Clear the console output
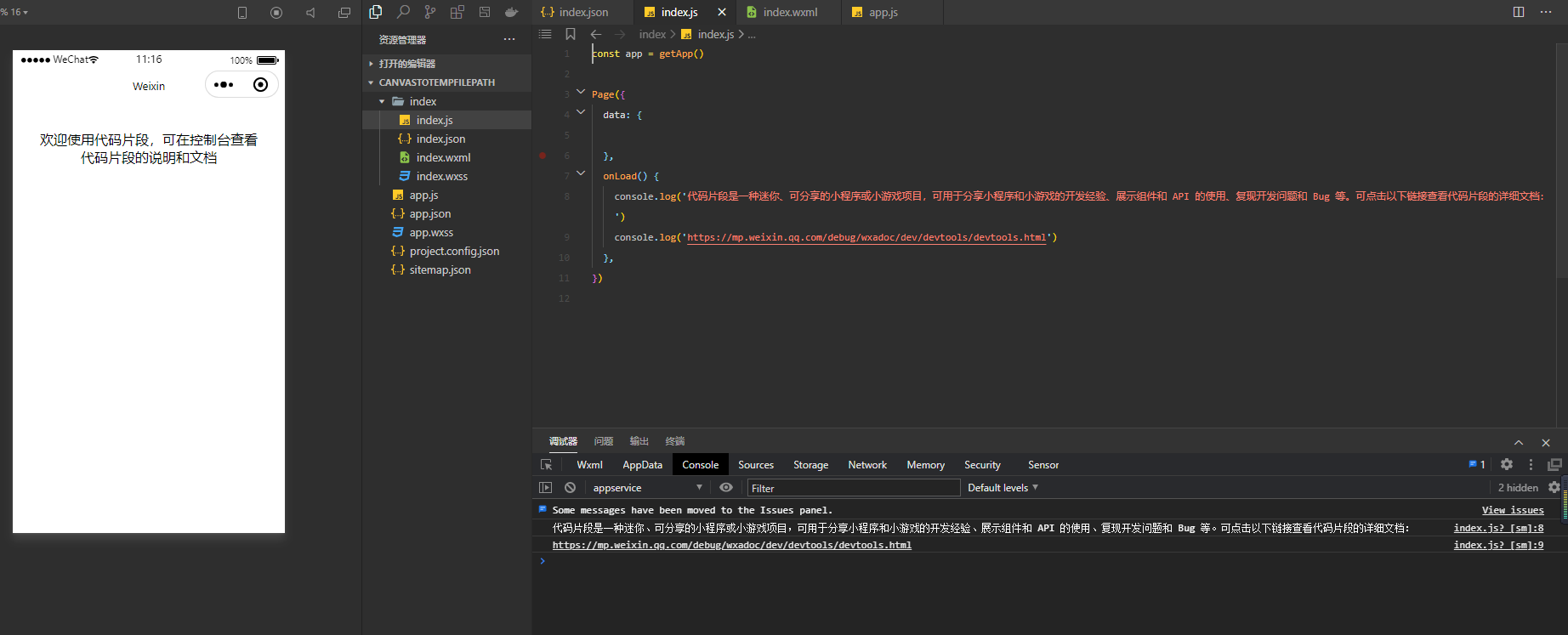1568x635 pixels. (570, 487)
